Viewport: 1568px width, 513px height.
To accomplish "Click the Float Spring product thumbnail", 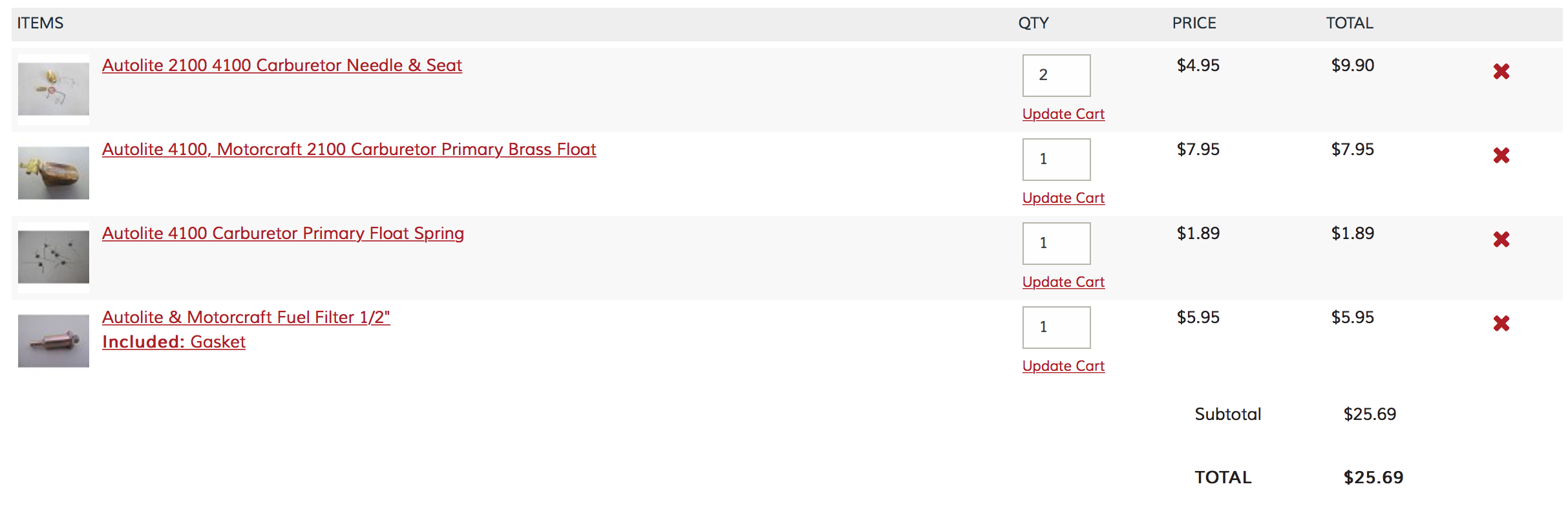I will (54, 257).
